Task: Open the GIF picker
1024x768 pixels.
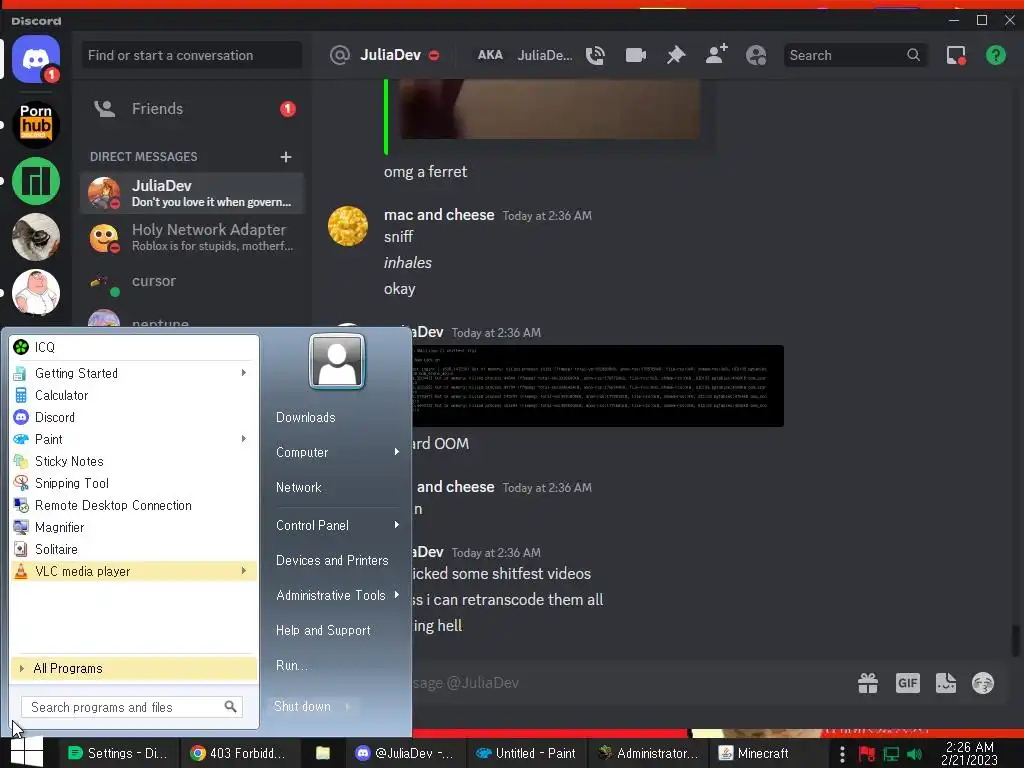Action: click(x=908, y=683)
